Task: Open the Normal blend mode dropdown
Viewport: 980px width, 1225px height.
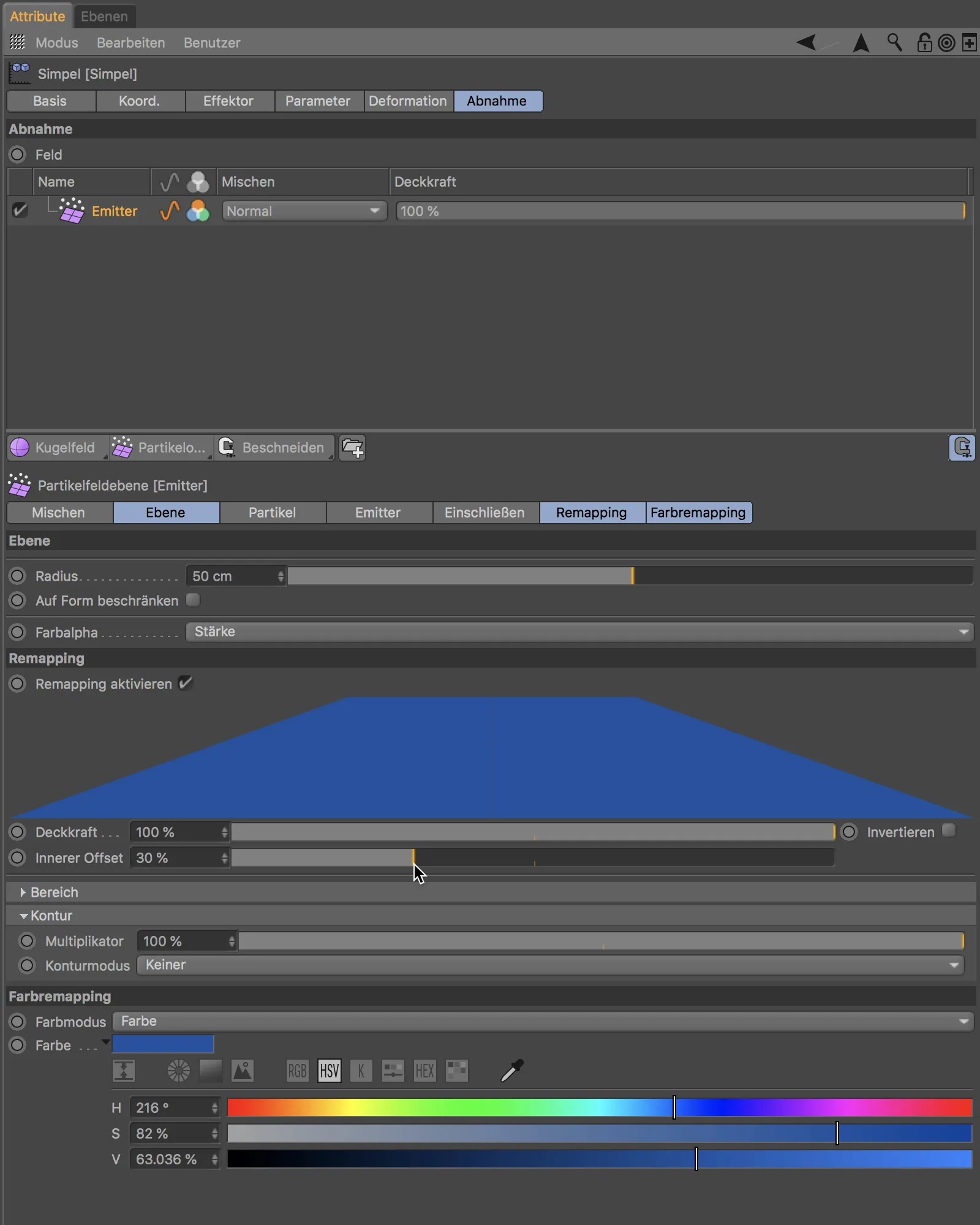Action: 304,211
